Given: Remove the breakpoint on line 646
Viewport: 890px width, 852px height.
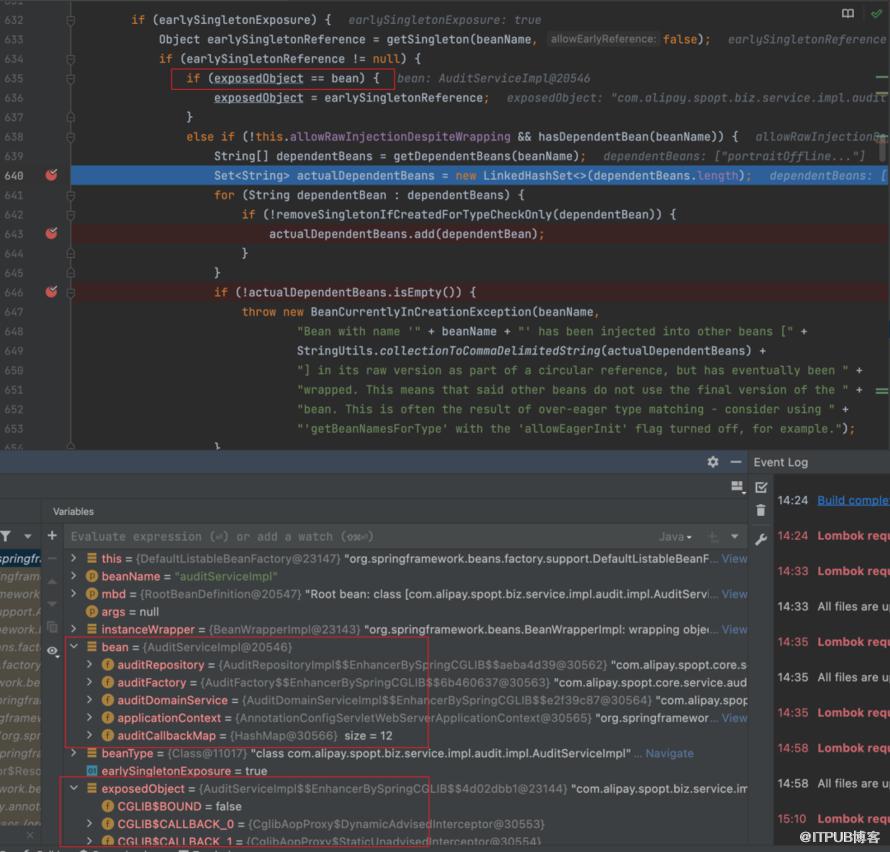Looking at the screenshot, I should (51, 292).
